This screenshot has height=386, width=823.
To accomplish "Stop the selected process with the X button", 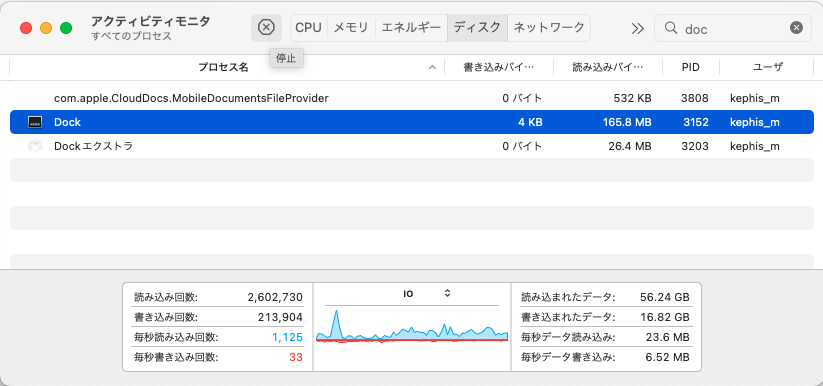I will pyautogui.click(x=266, y=27).
